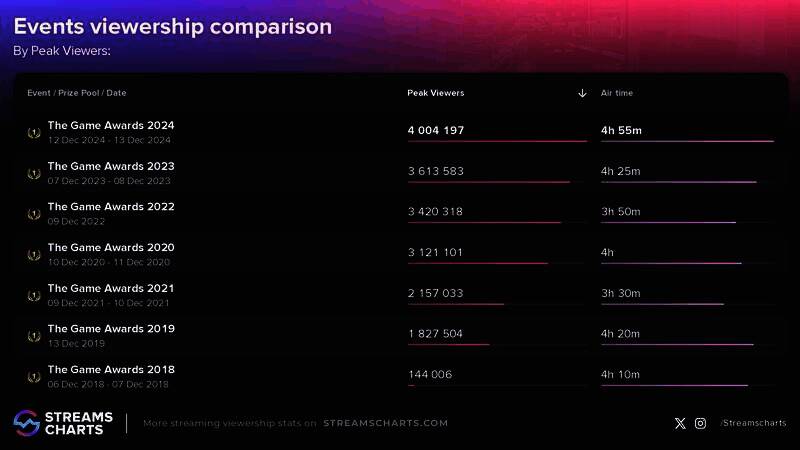Open The Game Awards 2021 event link
The width and height of the screenshot is (800, 450).
click(111, 288)
